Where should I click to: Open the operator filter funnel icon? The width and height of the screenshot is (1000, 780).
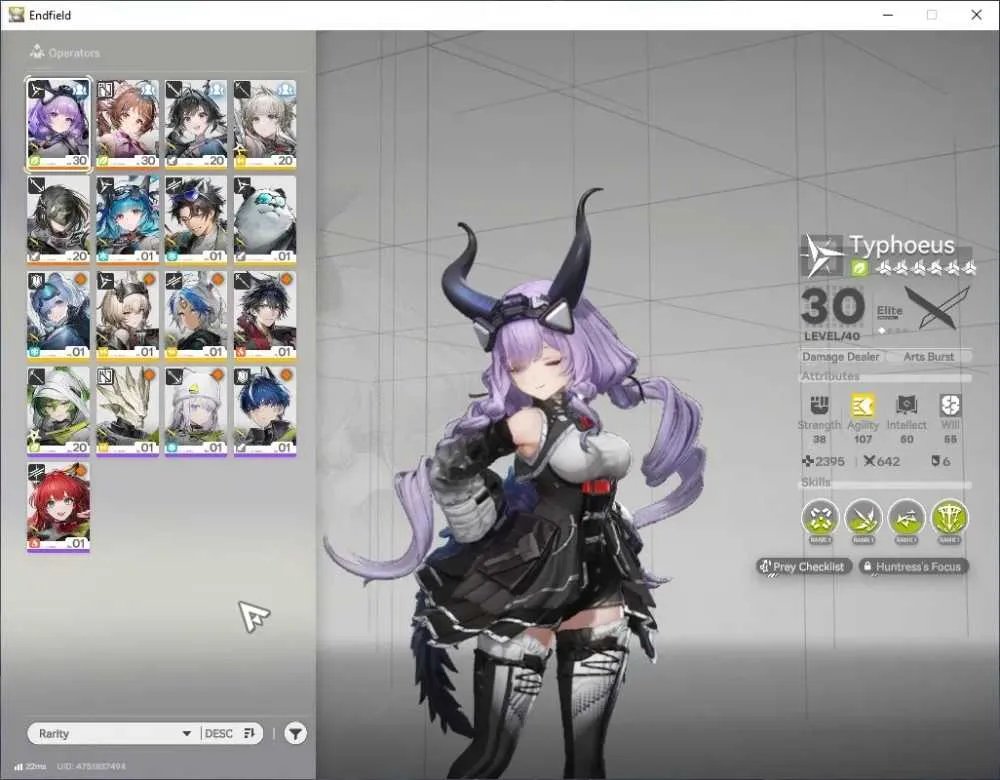pos(295,733)
